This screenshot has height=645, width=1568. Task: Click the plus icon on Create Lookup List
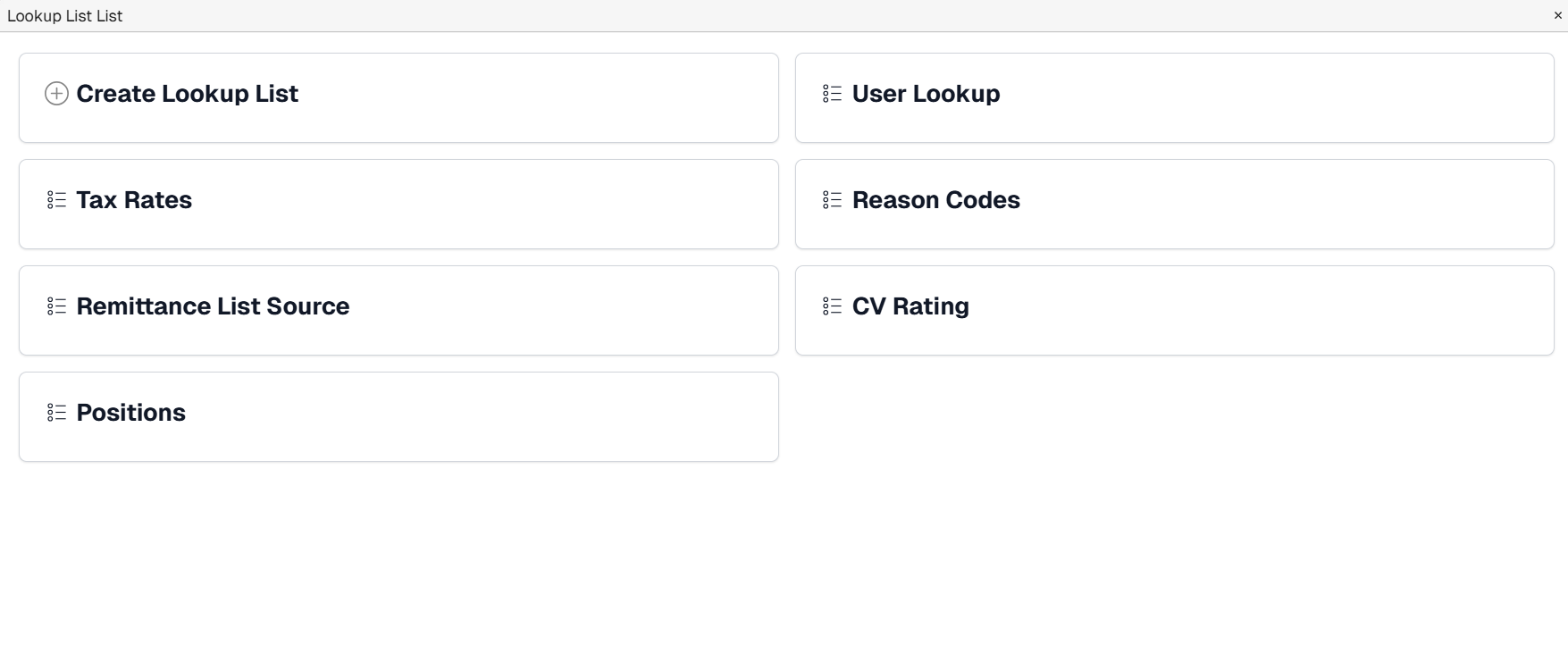pos(57,93)
